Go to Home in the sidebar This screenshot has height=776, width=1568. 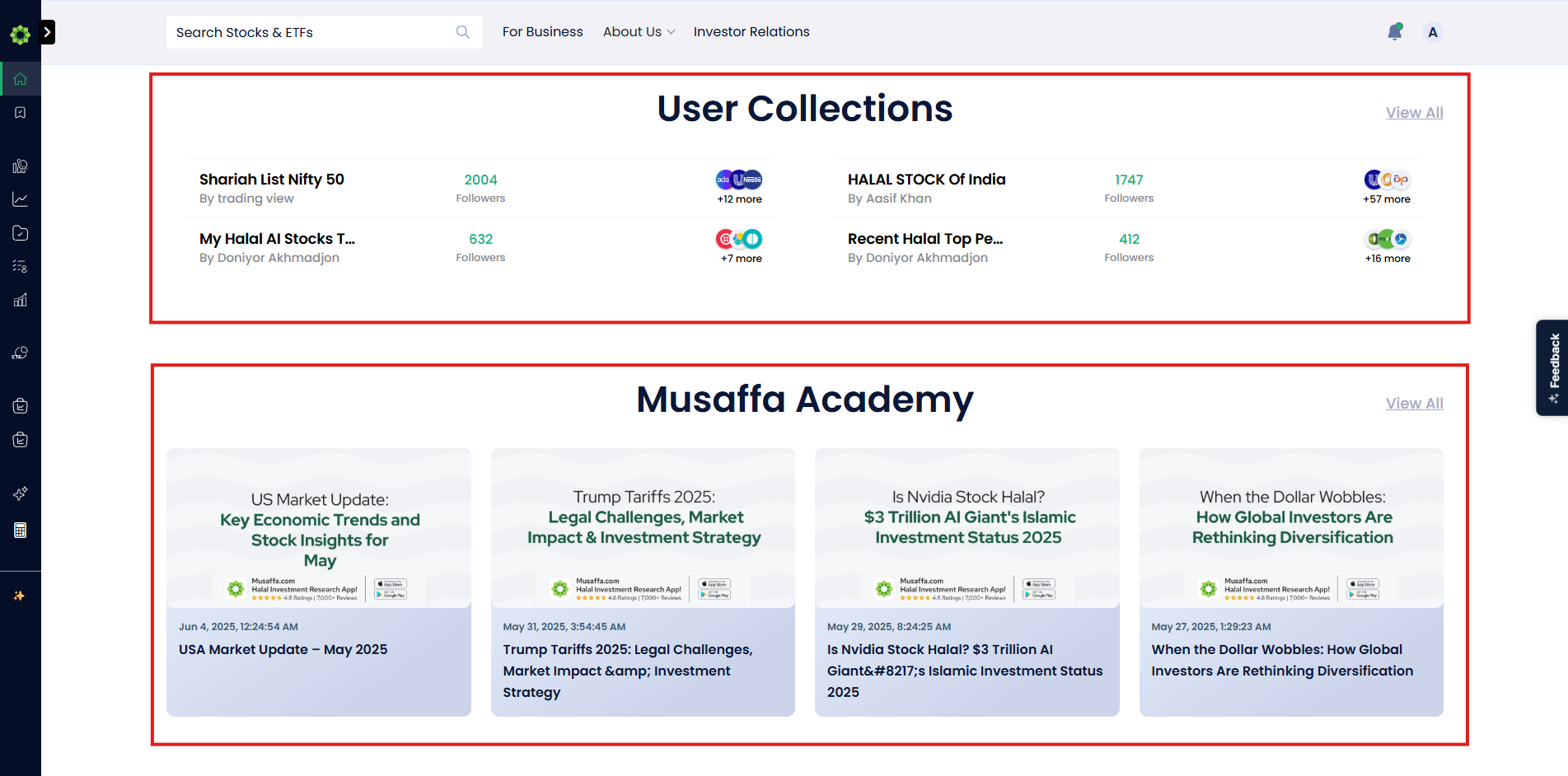[x=21, y=79]
